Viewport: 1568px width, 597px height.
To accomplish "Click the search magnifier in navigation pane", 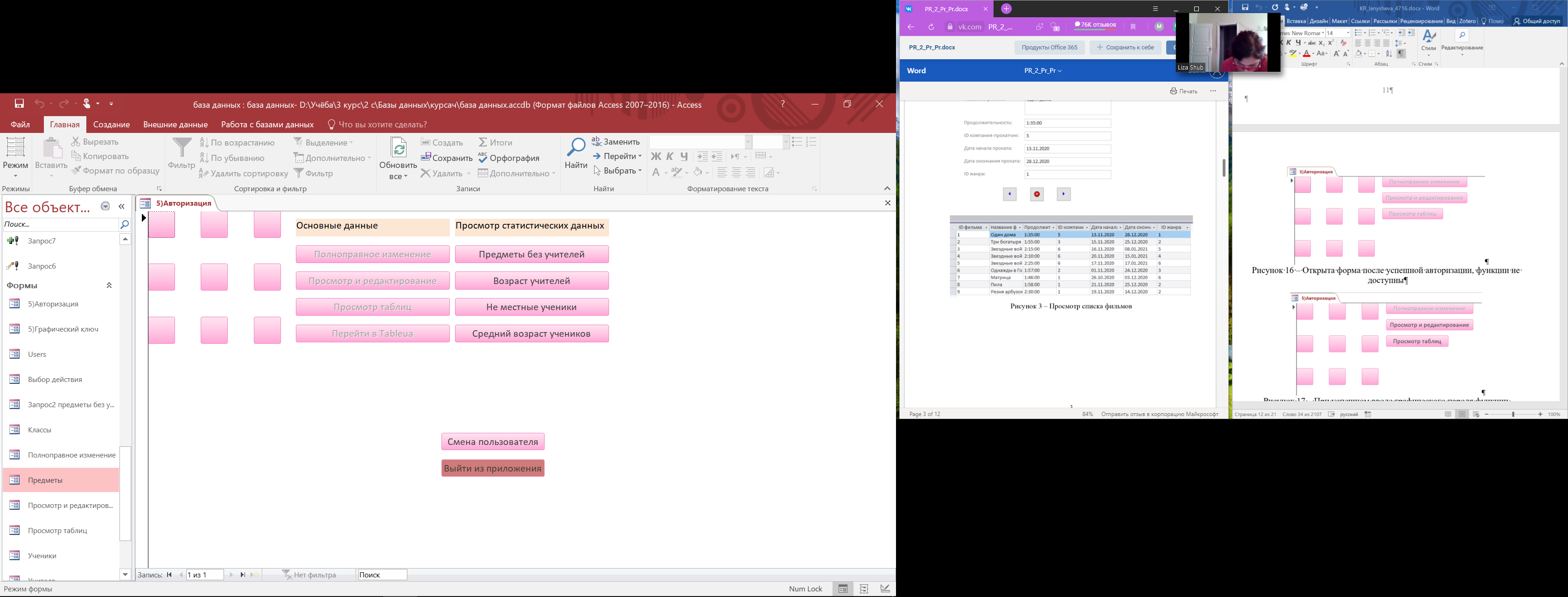I will pyautogui.click(x=124, y=224).
